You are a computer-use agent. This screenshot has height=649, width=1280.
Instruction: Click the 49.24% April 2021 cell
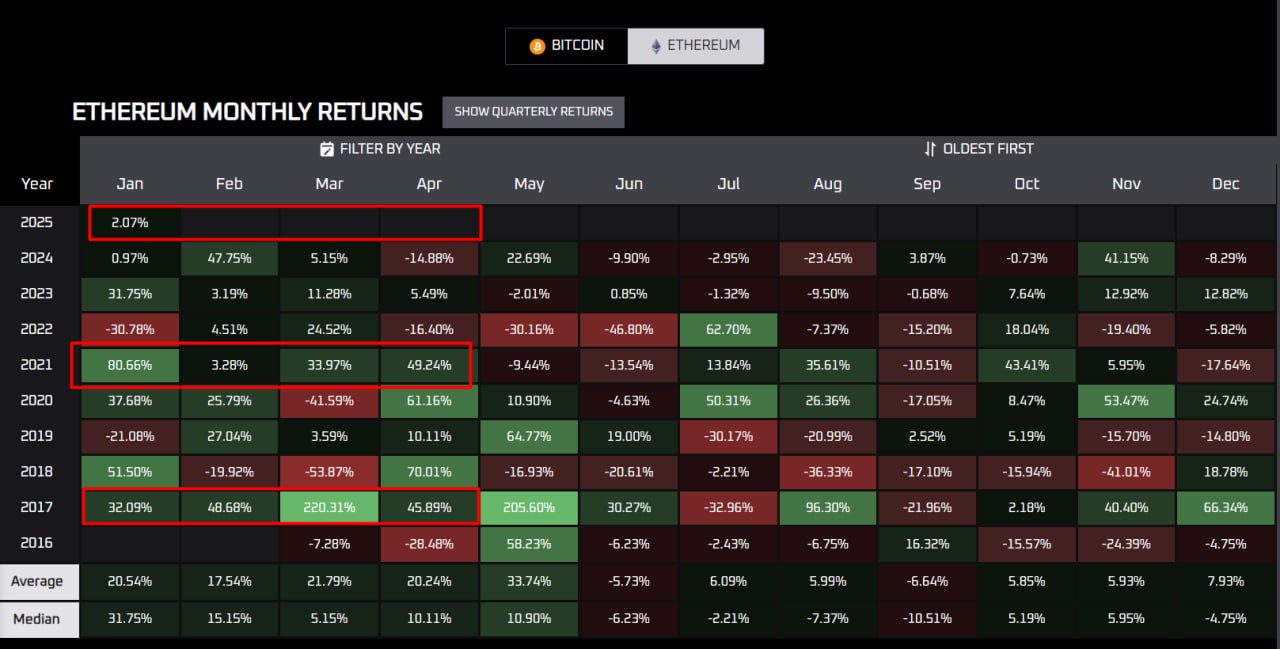coord(429,364)
